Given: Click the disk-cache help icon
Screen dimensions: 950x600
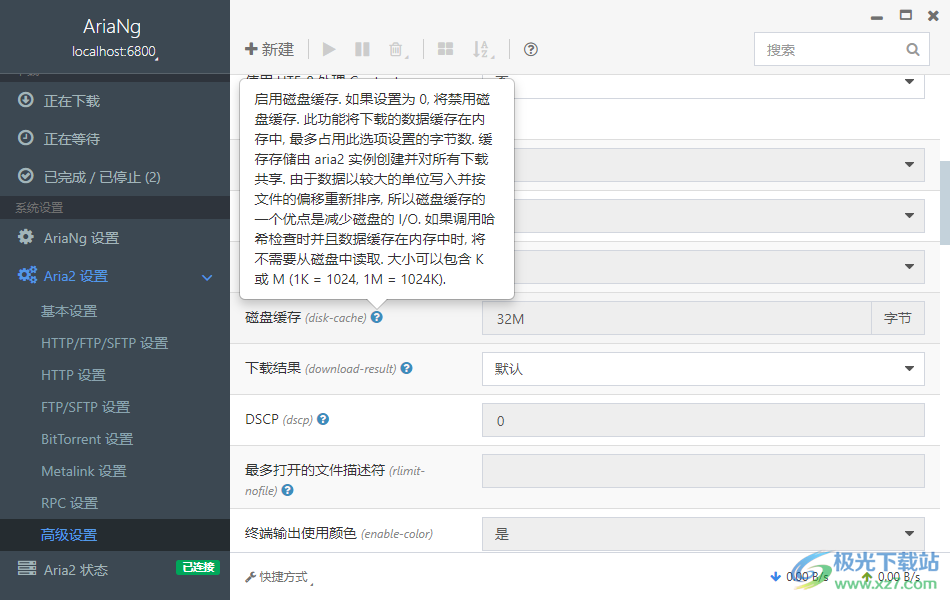Looking at the screenshot, I should tap(377, 317).
